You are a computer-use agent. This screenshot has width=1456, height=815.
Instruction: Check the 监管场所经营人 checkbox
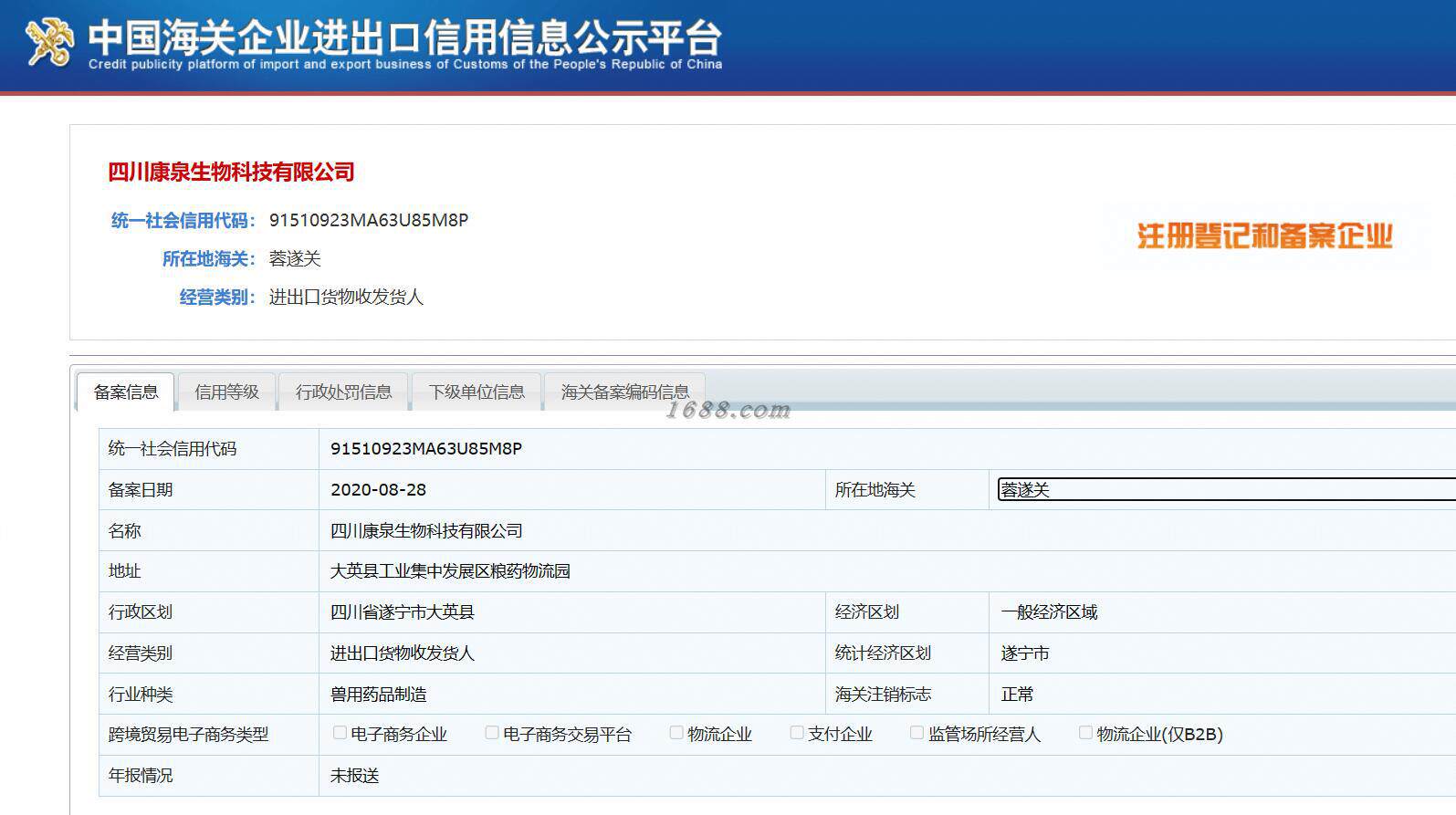917,733
